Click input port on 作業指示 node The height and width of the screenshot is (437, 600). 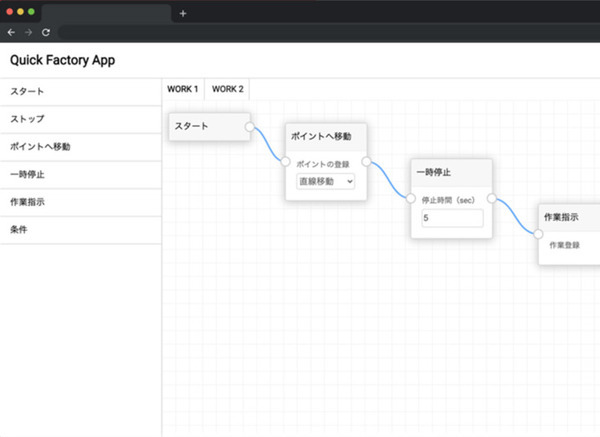538,234
